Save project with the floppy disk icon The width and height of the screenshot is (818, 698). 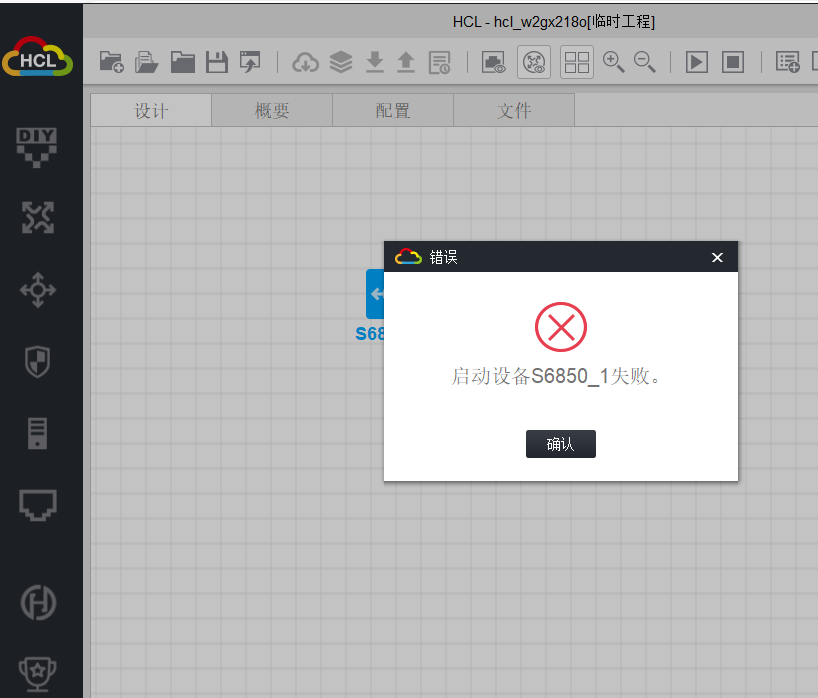coord(216,62)
